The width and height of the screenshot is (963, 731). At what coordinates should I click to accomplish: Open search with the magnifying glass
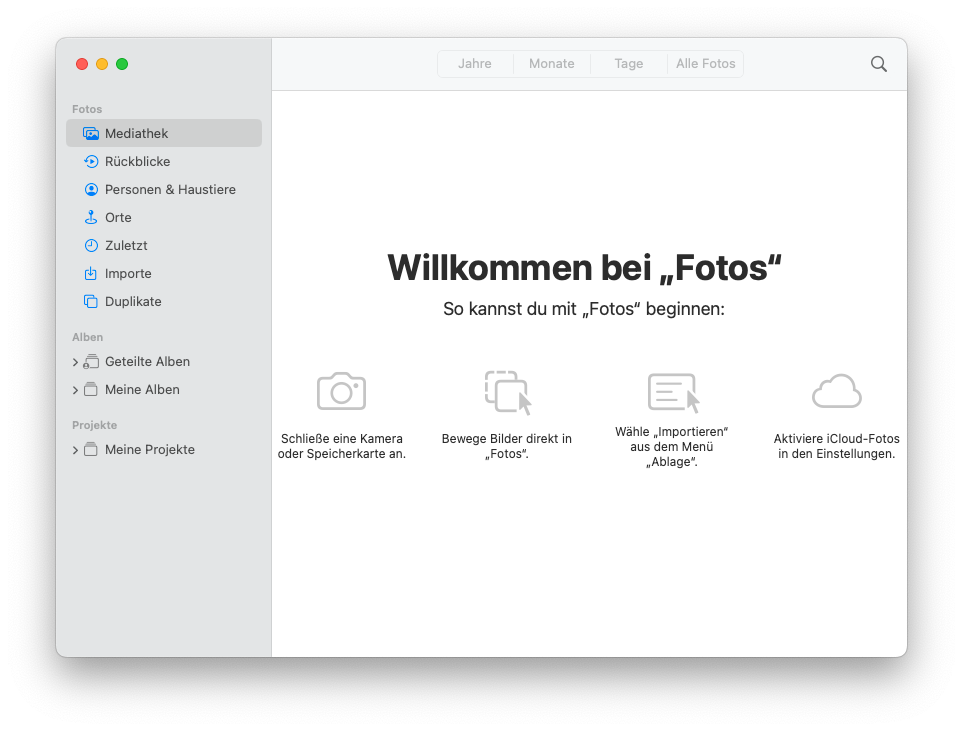click(879, 64)
